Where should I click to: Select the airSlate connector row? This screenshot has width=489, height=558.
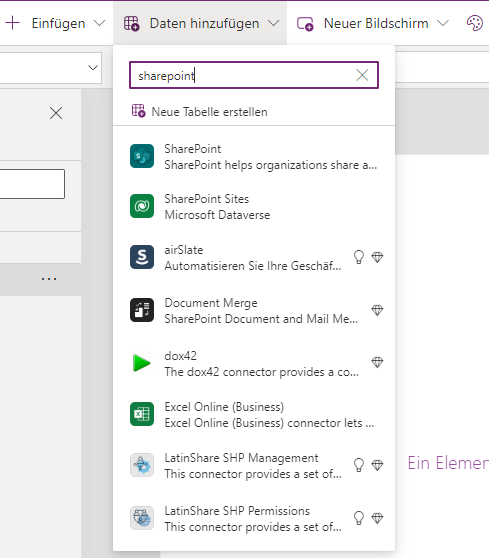[254, 258]
